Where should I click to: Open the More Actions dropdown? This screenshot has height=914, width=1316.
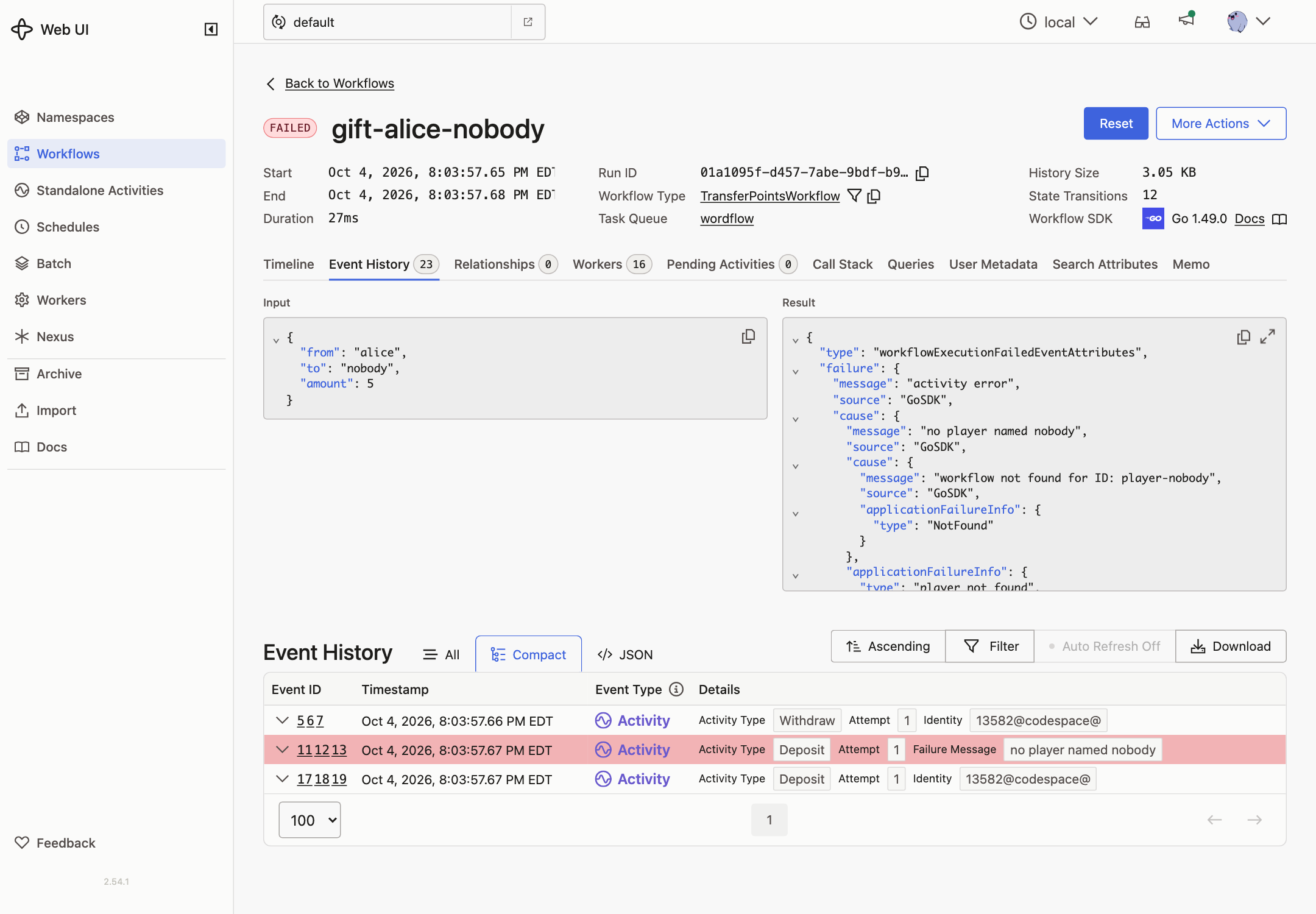[1221, 124]
